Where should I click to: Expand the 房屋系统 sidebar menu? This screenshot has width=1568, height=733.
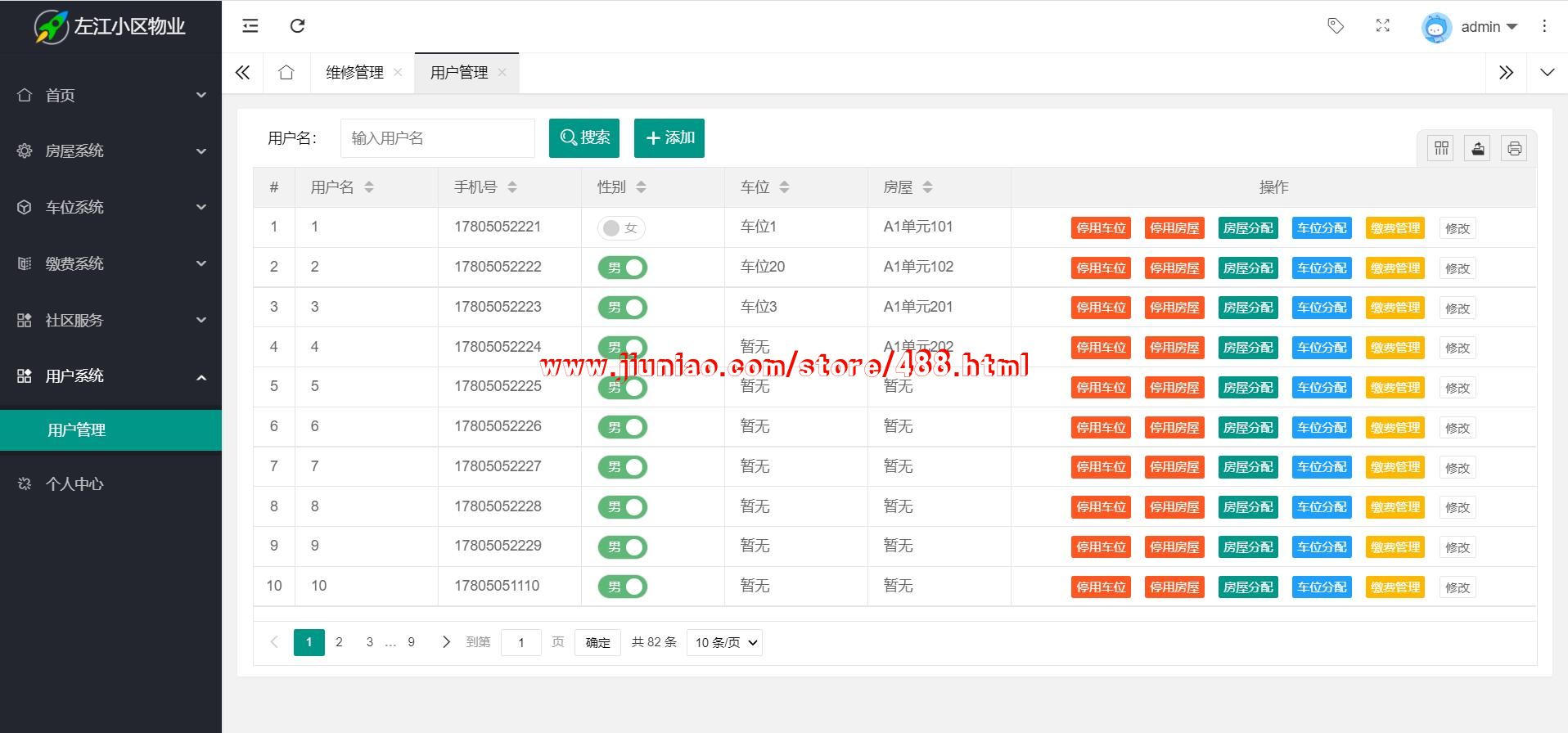[x=110, y=151]
